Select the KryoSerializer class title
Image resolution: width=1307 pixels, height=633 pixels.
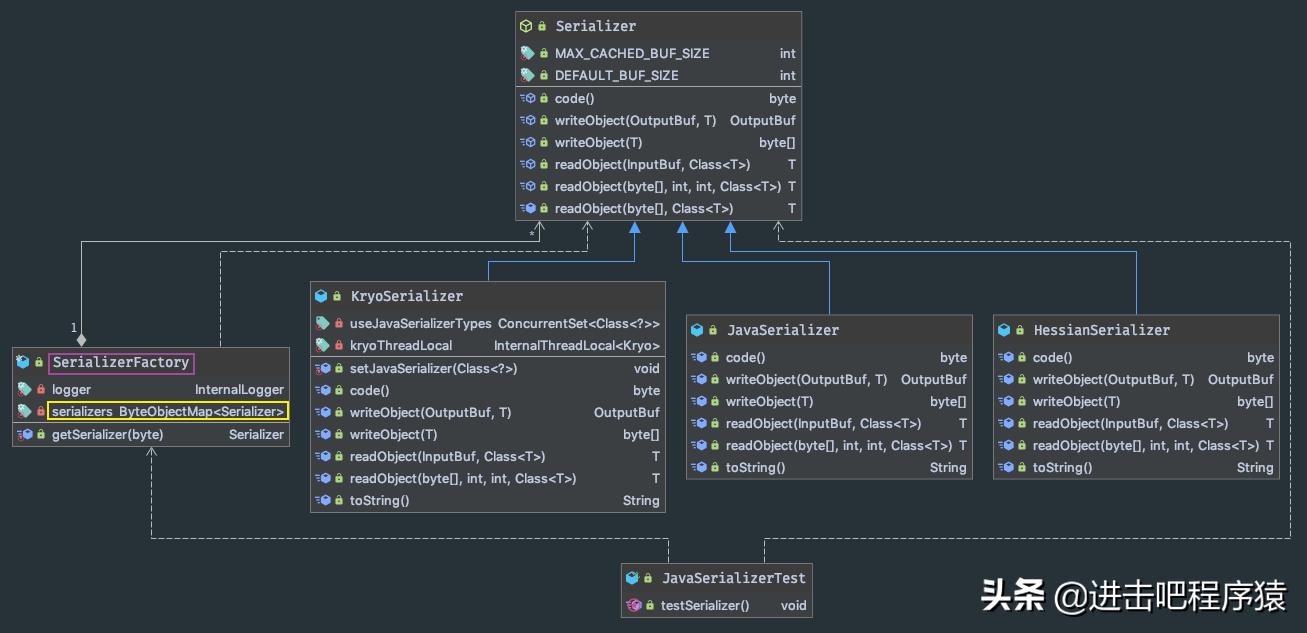(x=406, y=296)
